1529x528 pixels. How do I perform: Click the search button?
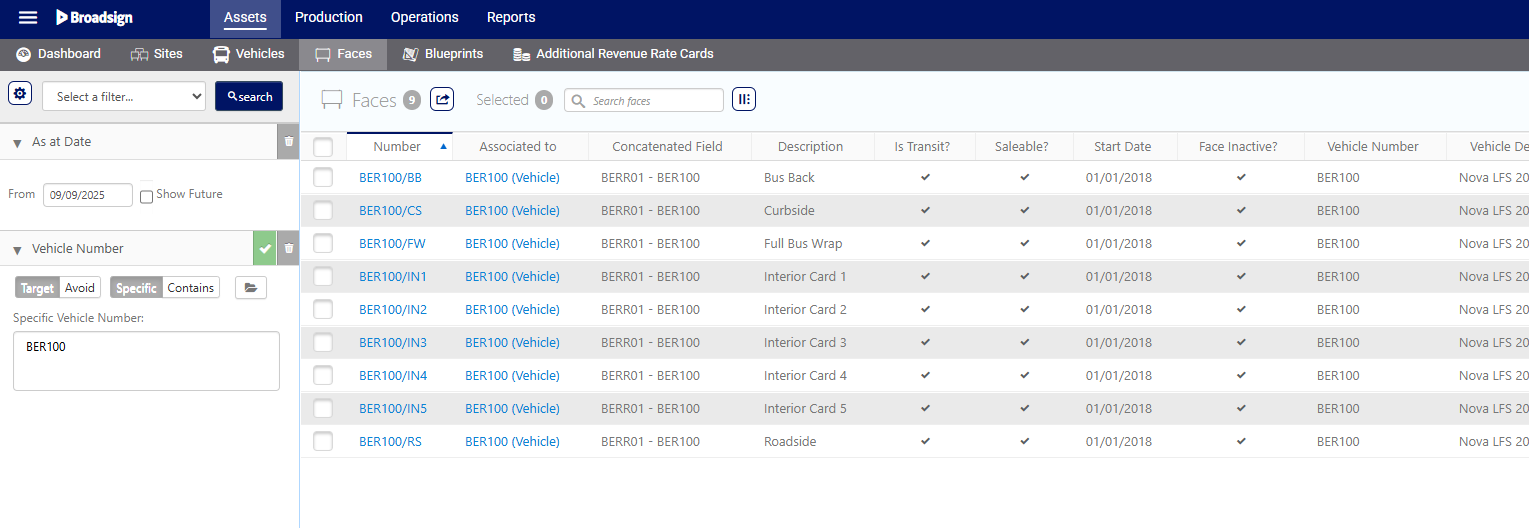tap(249, 97)
